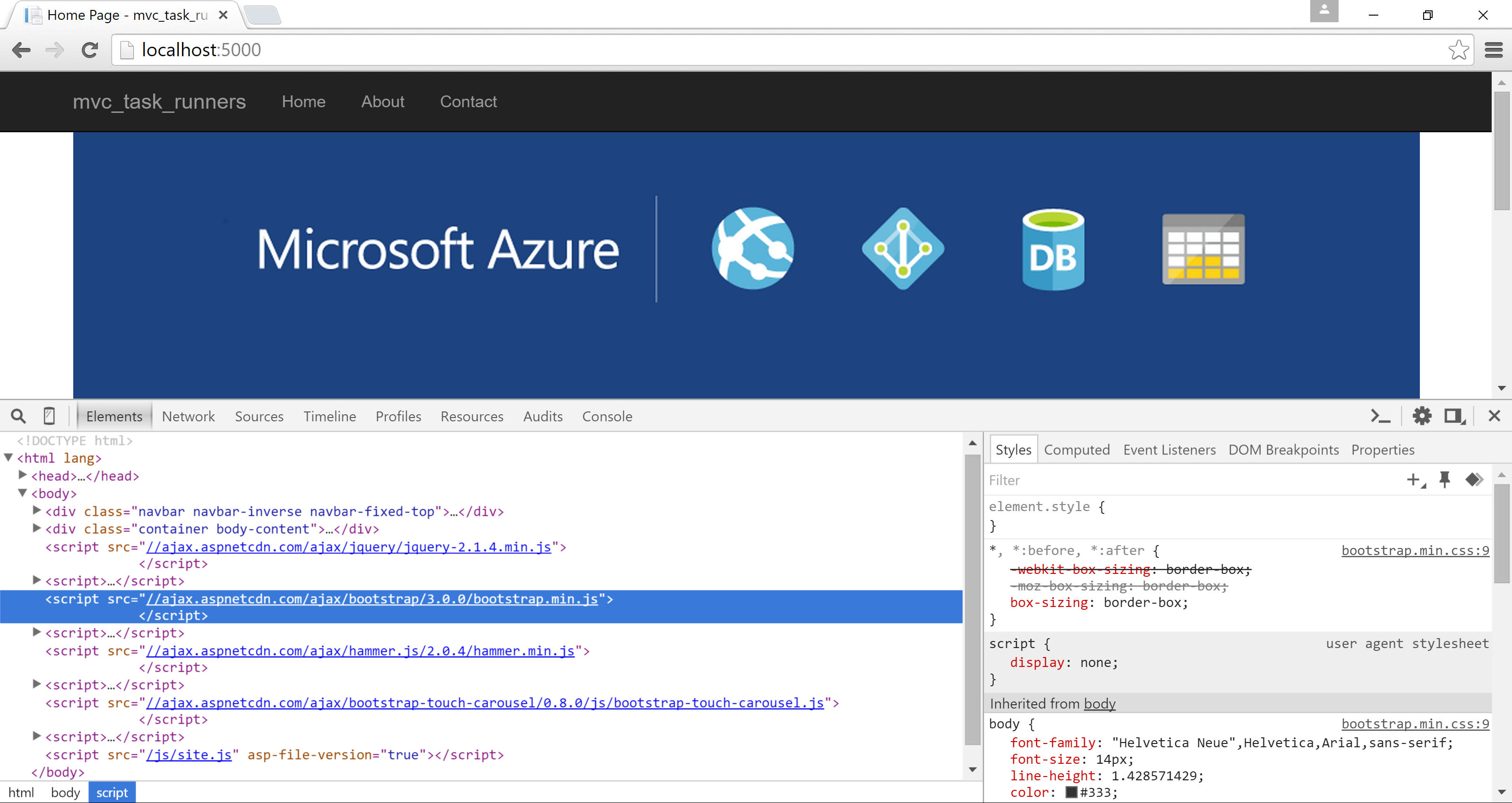Click the About navbar link

click(x=383, y=102)
